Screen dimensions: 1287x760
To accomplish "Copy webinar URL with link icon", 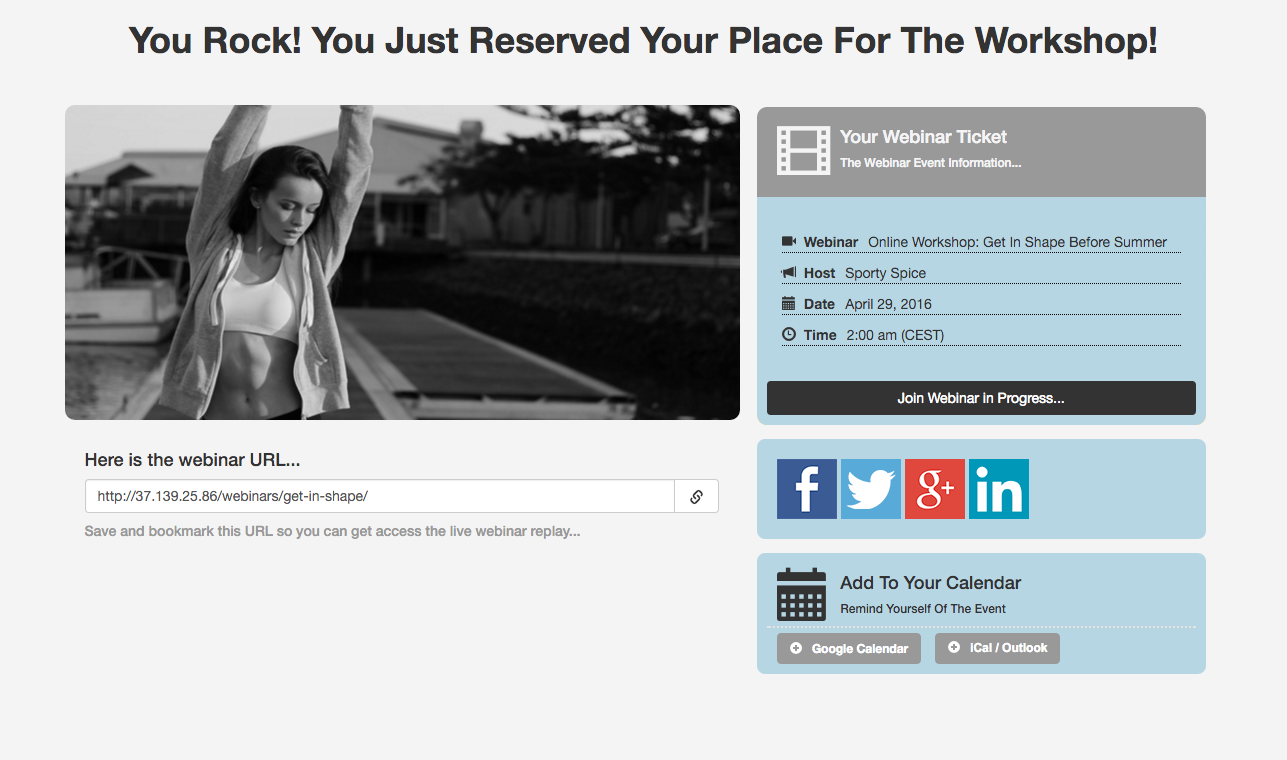I will coord(696,497).
